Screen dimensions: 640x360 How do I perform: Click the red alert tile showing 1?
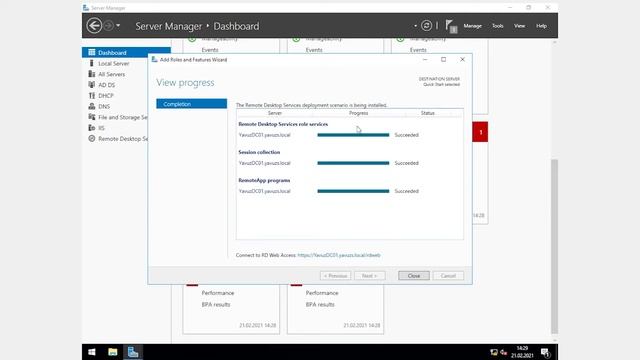point(480,132)
